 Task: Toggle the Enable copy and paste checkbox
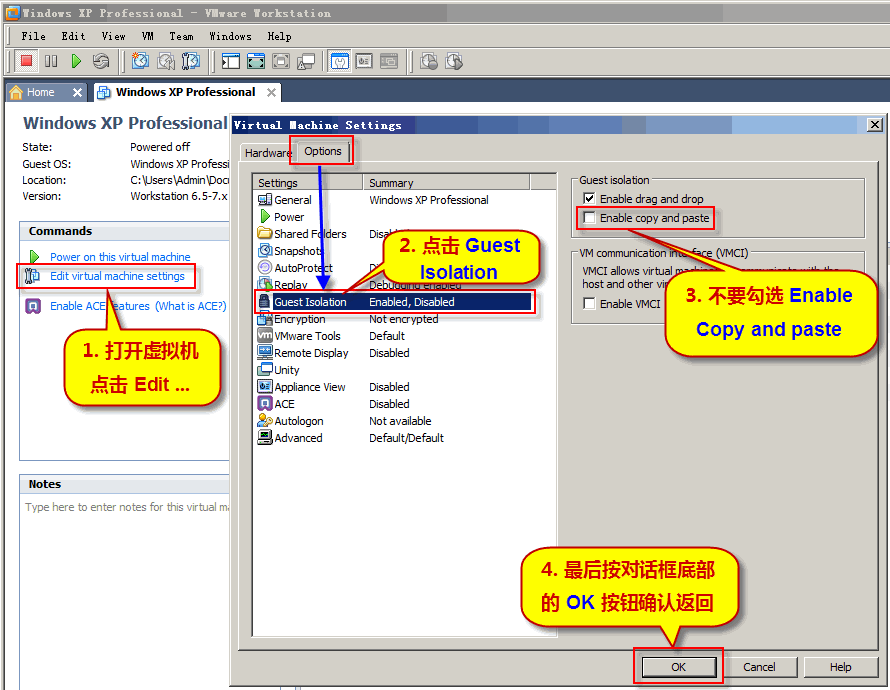(x=589, y=218)
